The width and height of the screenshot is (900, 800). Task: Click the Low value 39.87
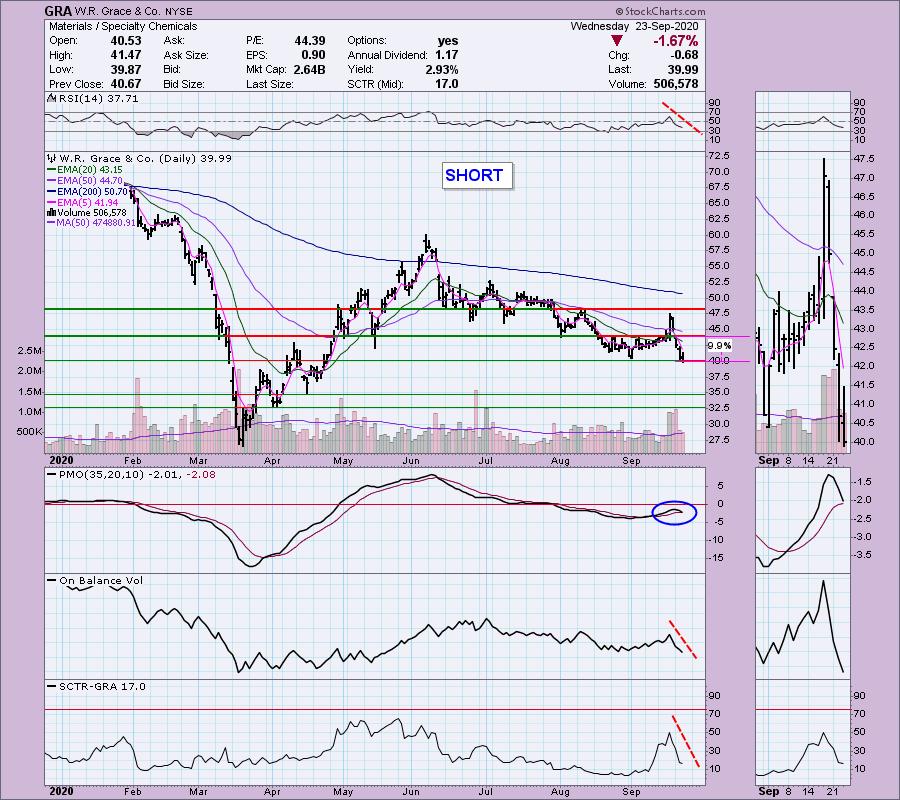pos(126,69)
